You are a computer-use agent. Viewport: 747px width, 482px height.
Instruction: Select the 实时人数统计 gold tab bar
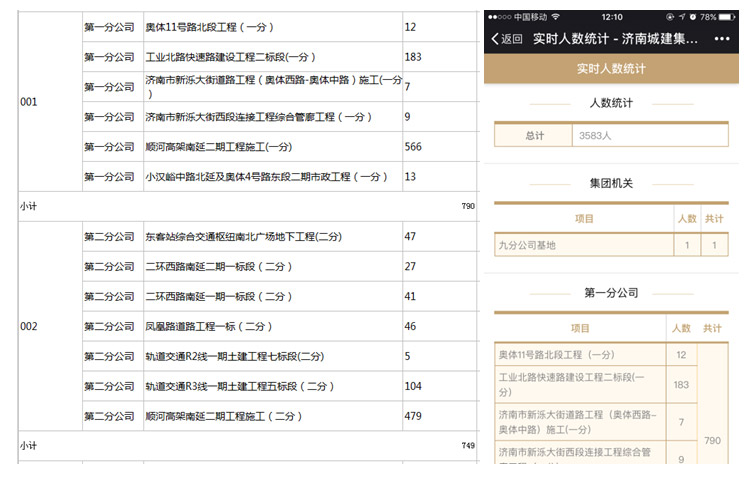pyautogui.click(x=611, y=69)
